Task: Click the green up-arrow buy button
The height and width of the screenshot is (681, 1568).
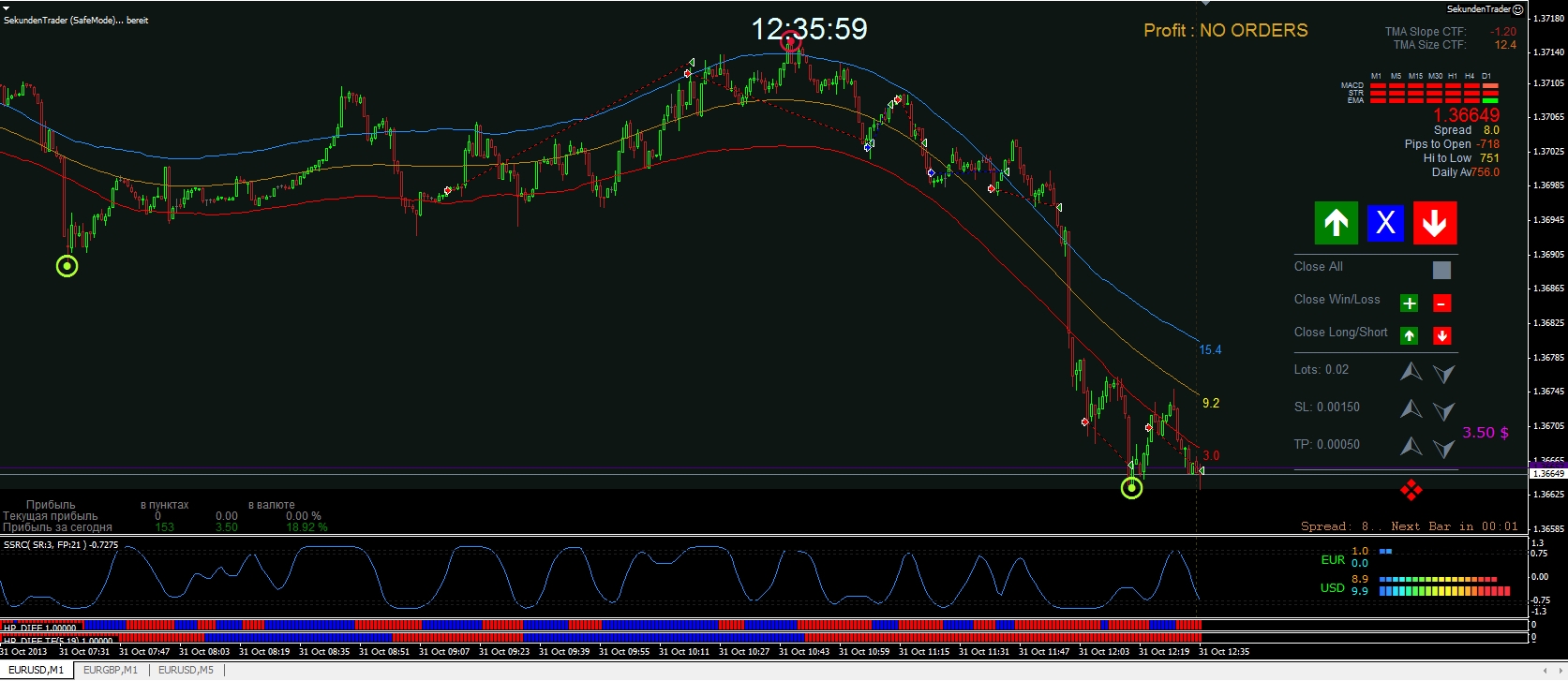Action: (x=1336, y=223)
